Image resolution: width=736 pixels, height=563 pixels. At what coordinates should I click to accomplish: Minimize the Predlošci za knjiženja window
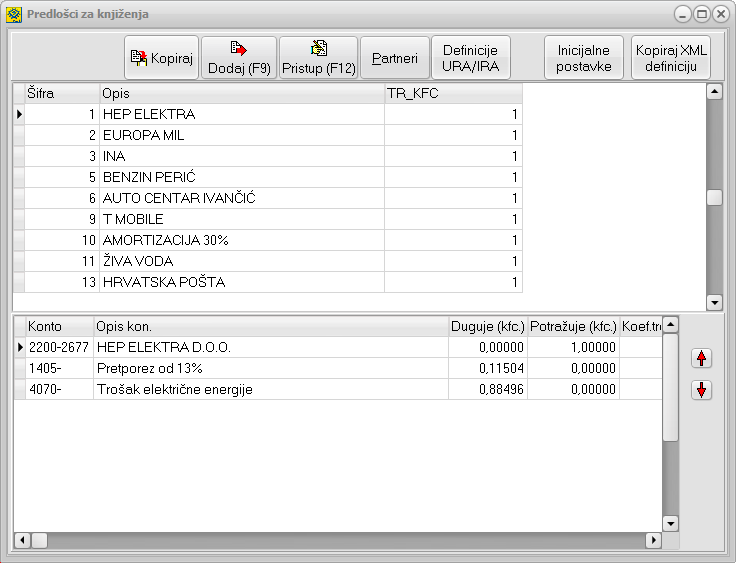(683, 14)
